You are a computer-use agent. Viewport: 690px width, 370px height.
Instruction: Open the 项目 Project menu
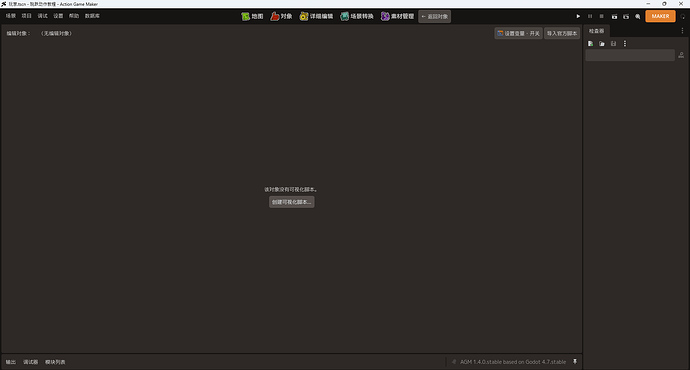click(x=26, y=16)
